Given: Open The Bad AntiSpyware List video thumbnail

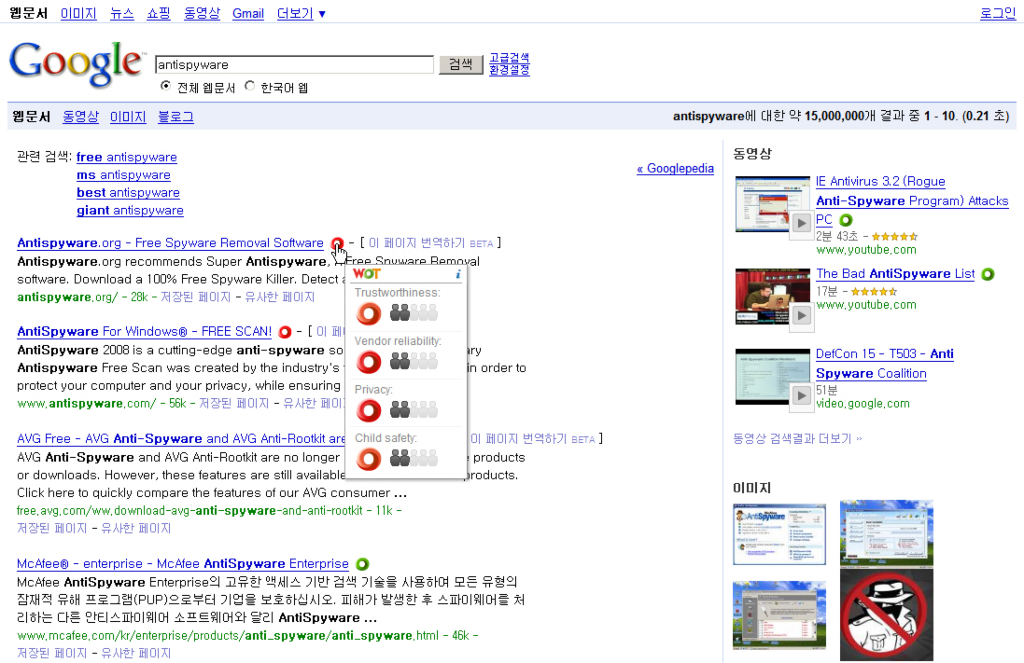Looking at the screenshot, I should pyautogui.click(x=772, y=297).
